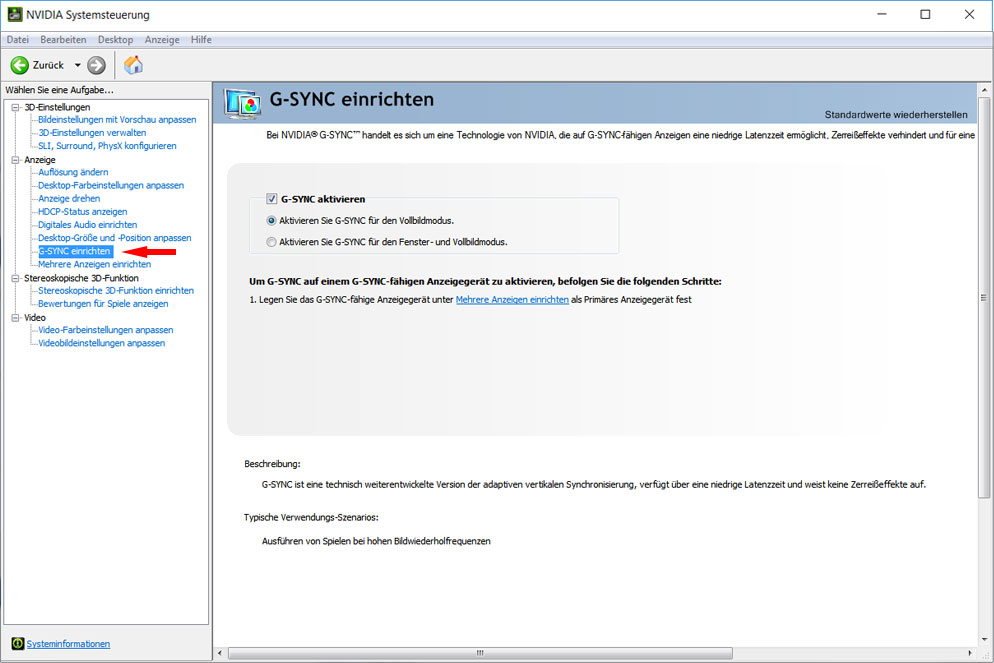This screenshot has height=663, width=994.
Task: Collapse the Stereoskopische 3D-Funktion node
Action: [x=15, y=278]
